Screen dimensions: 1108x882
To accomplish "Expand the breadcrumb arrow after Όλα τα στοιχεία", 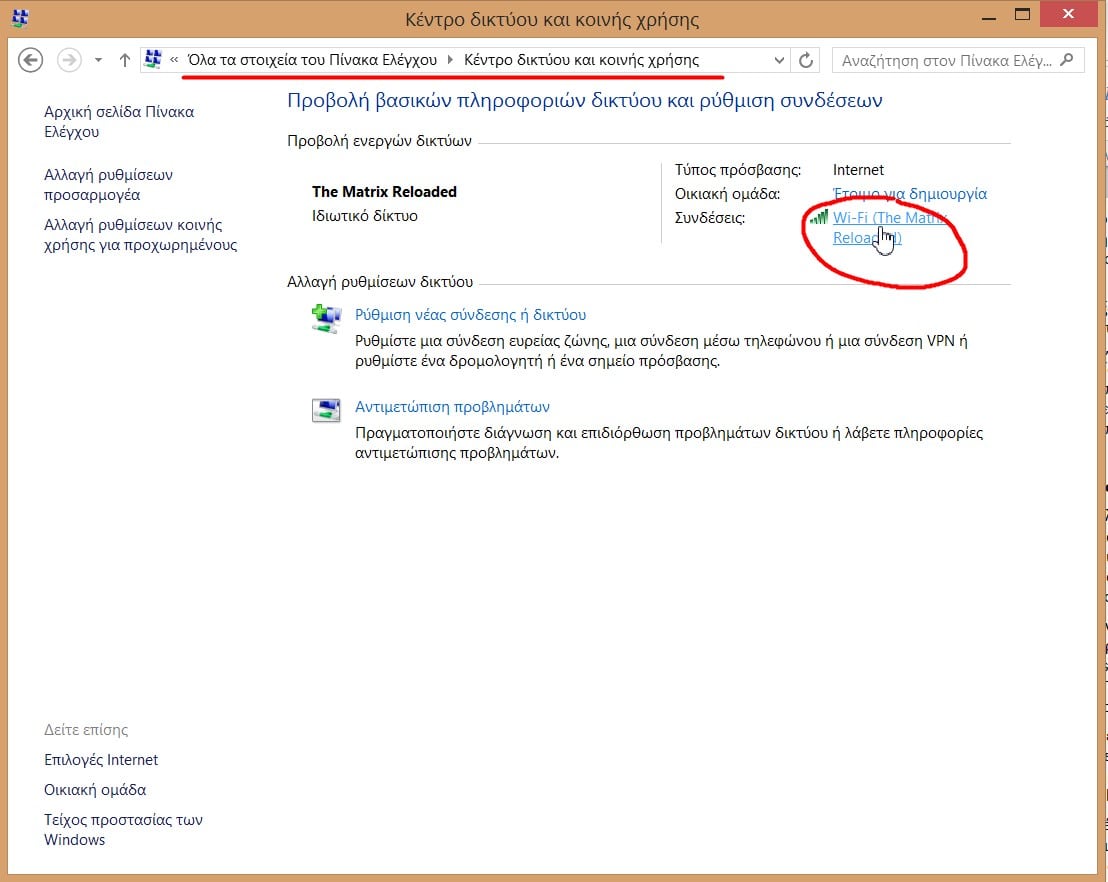I will 450,60.
